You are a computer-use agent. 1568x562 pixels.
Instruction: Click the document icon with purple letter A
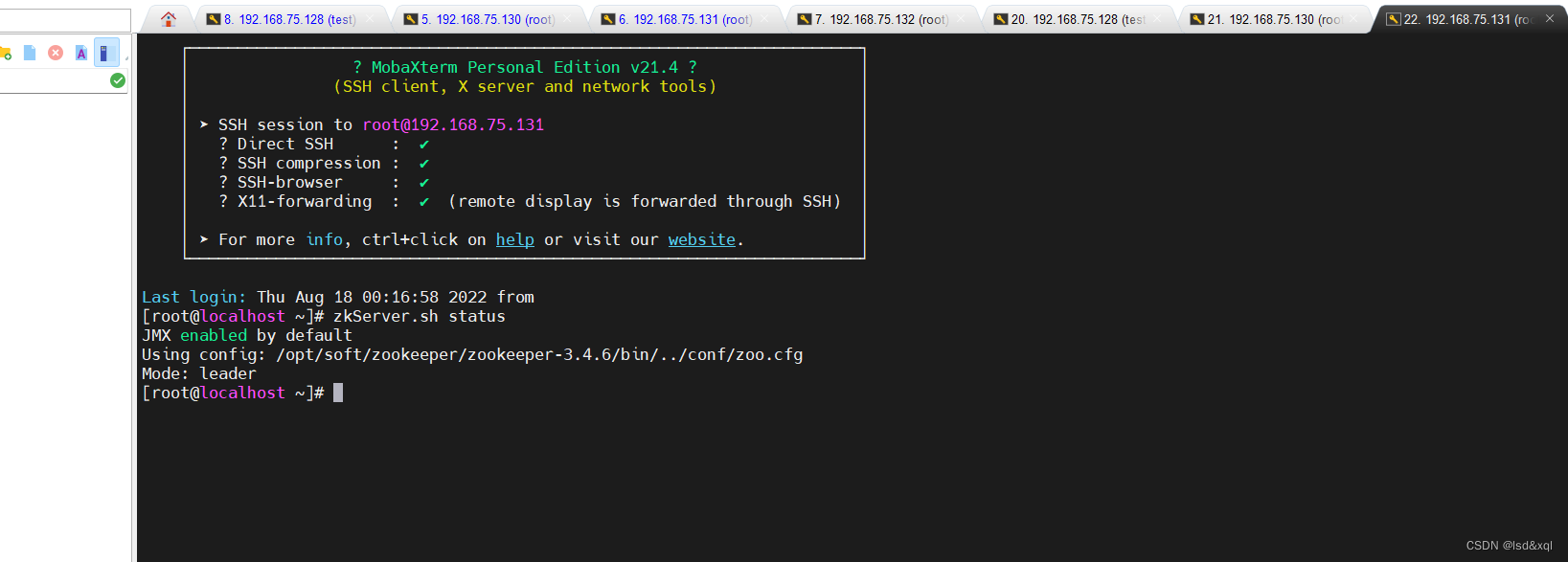click(x=81, y=53)
